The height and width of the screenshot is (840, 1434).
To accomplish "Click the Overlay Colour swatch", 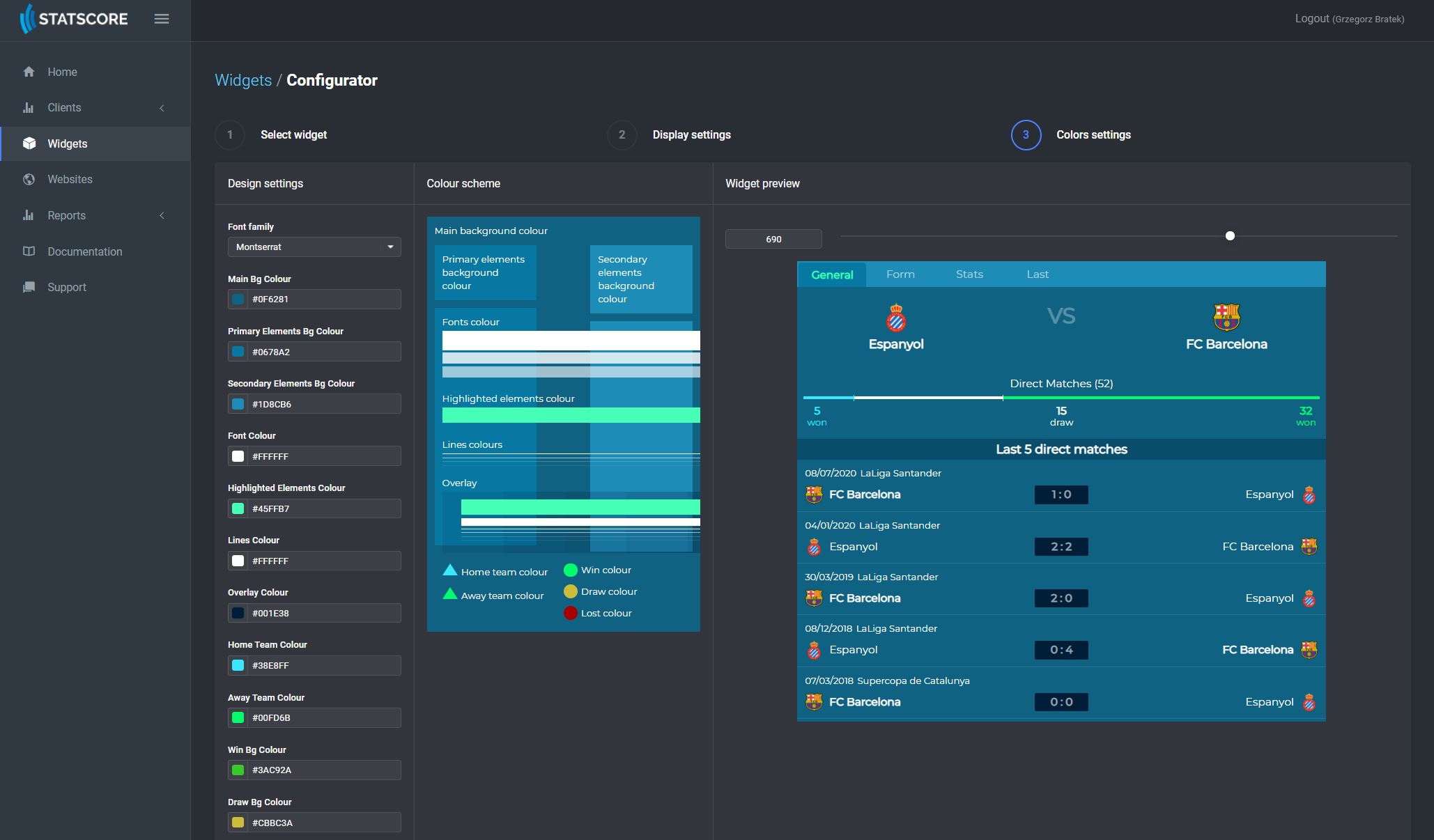I will pyautogui.click(x=238, y=613).
